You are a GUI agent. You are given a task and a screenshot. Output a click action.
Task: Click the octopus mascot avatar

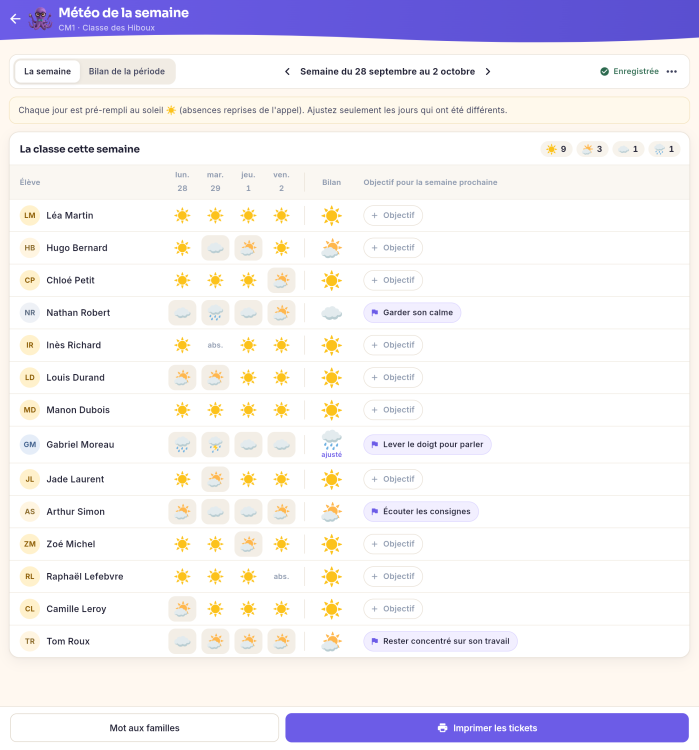pyautogui.click(x=40, y=19)
